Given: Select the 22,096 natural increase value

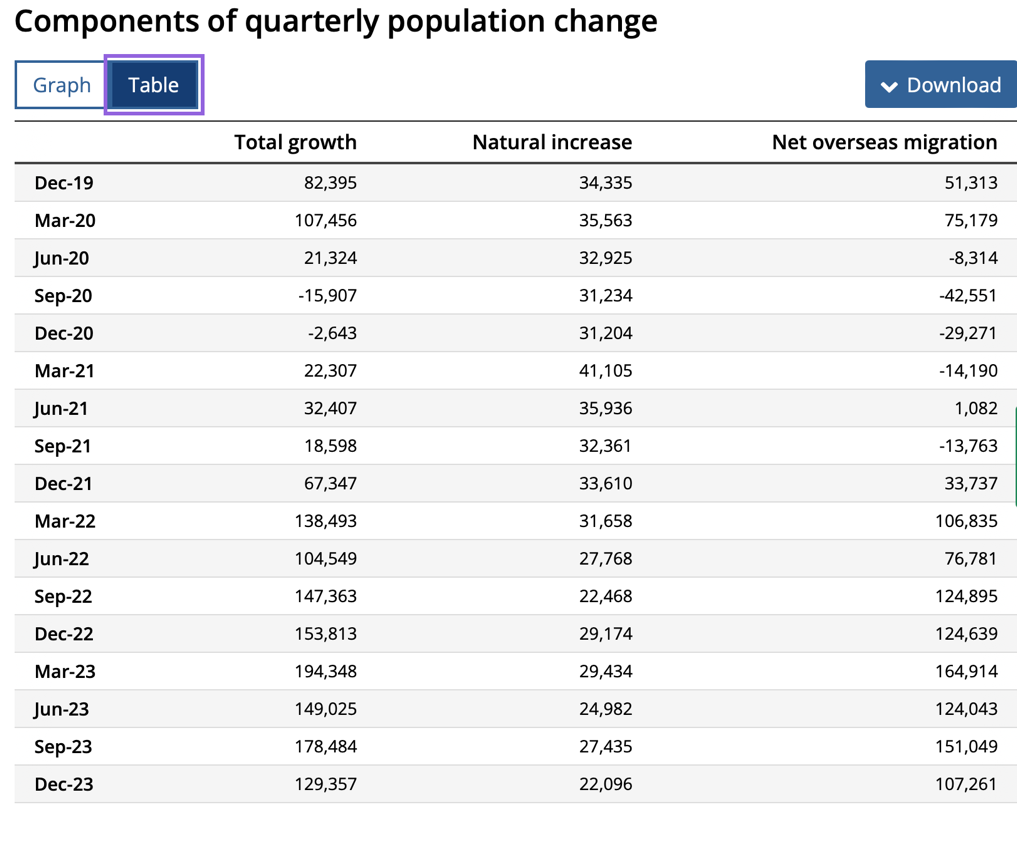Looking at the screenshot, I should 605,784.
